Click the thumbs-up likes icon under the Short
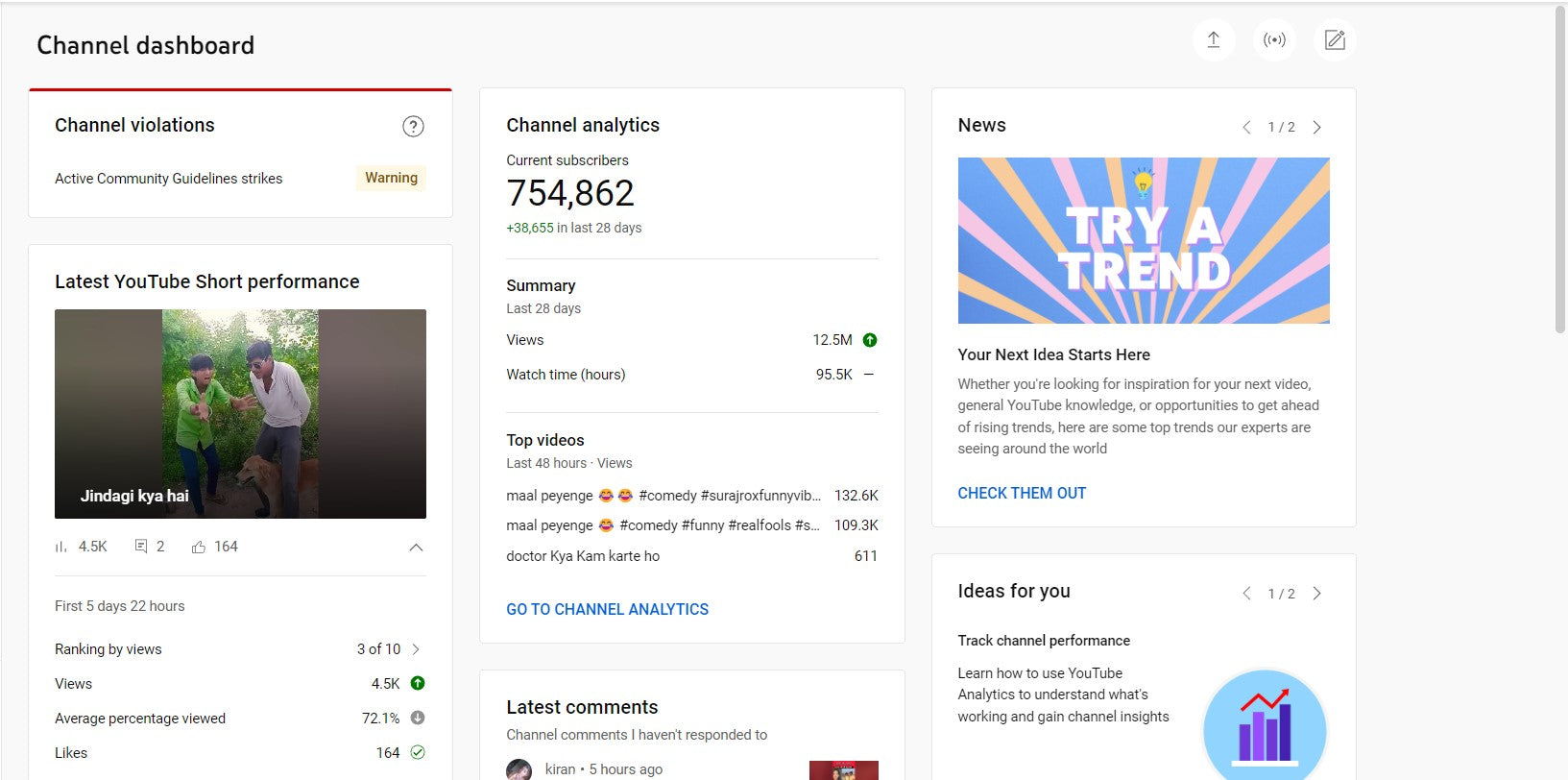Image resolution: width=1568 pixels, height=780 pixels. (199, 547)
